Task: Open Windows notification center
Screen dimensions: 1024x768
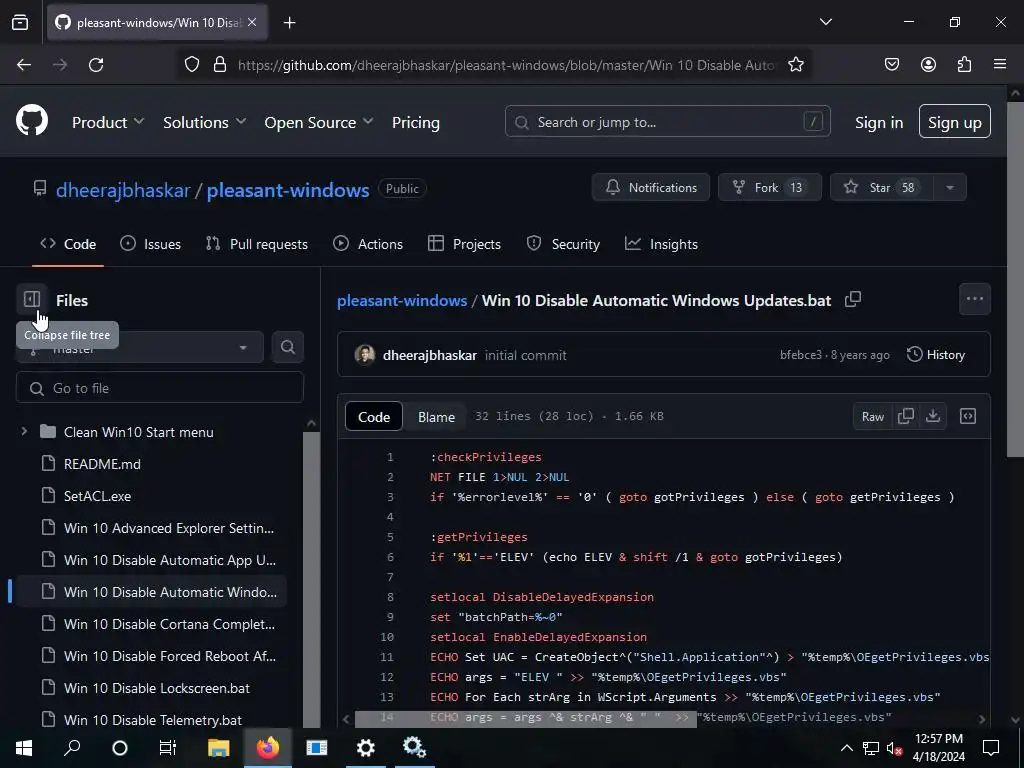Action: (x=991, y=748)
